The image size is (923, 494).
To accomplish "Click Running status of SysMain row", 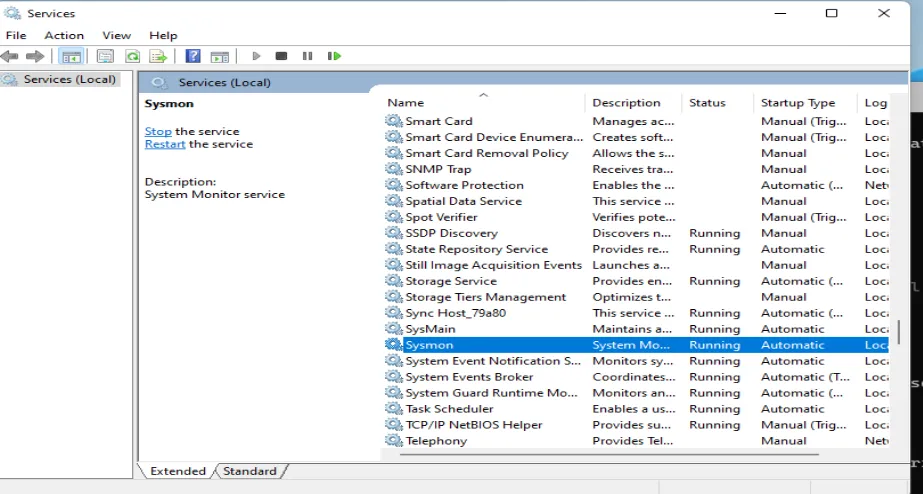I will (x=715, y=329).
